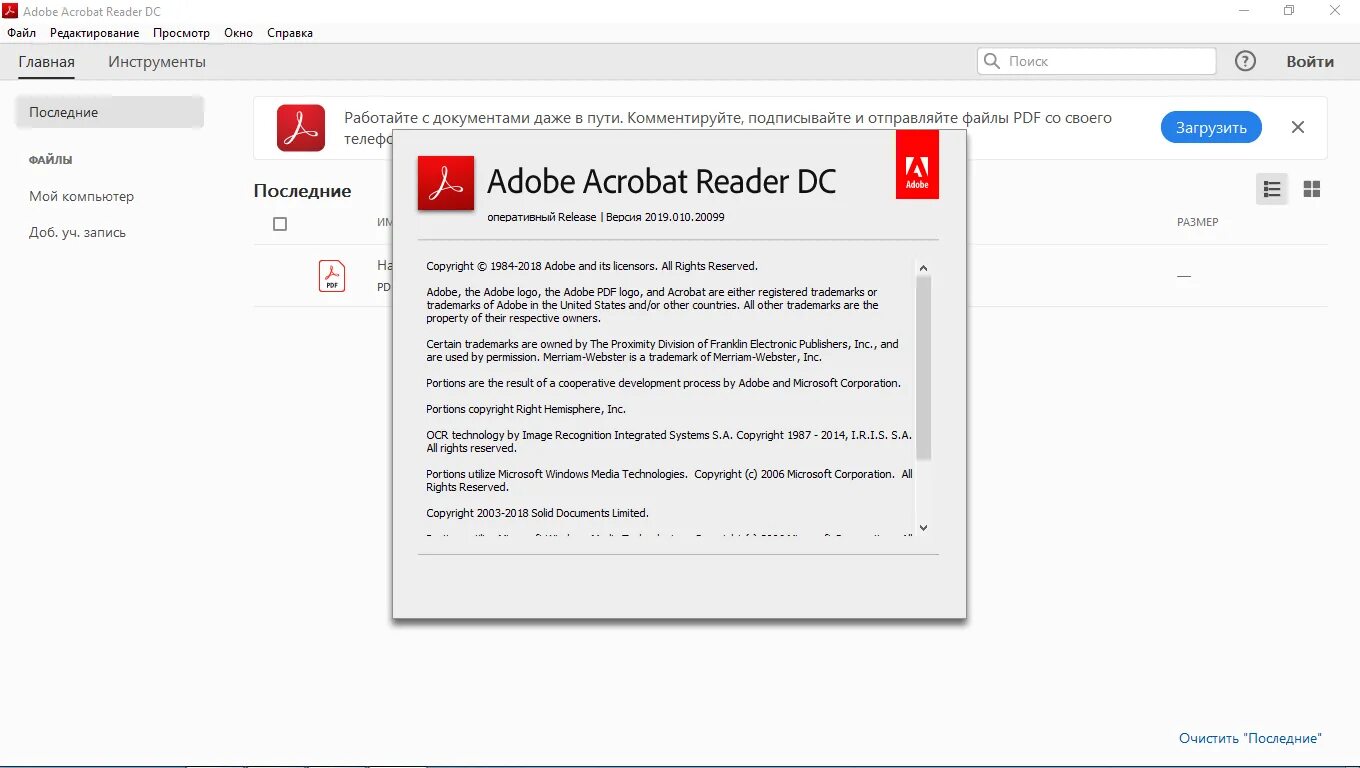Click the OCR technology paragraph
Viewport: 1360px width, 768px height.
[669, 442]
